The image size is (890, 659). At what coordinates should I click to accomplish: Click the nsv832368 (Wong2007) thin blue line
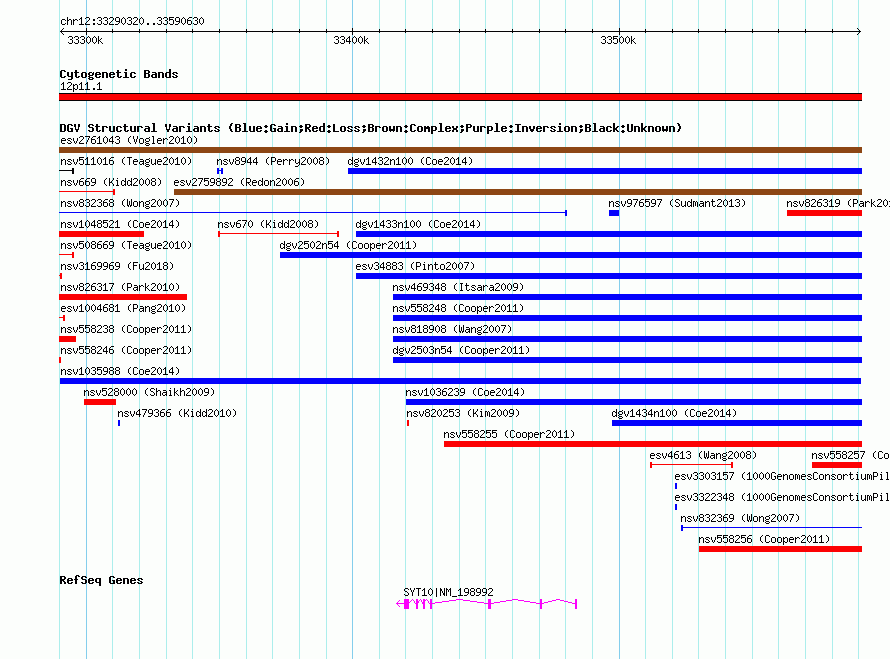pyautogui.click(x=313, y=213)
